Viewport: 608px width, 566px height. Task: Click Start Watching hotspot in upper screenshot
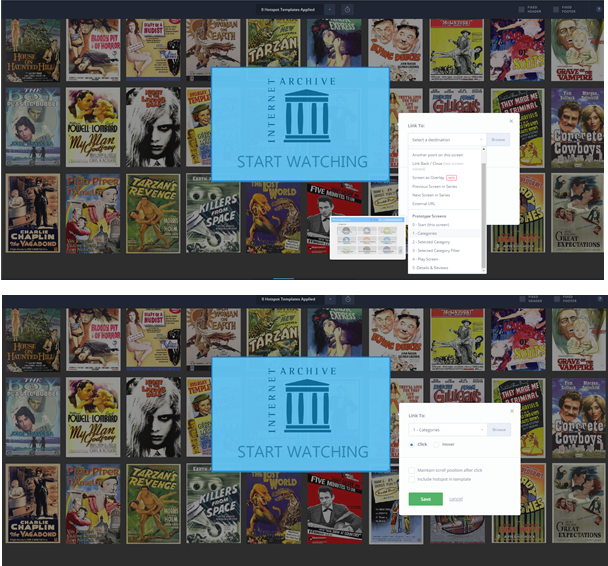pos(301,124)
